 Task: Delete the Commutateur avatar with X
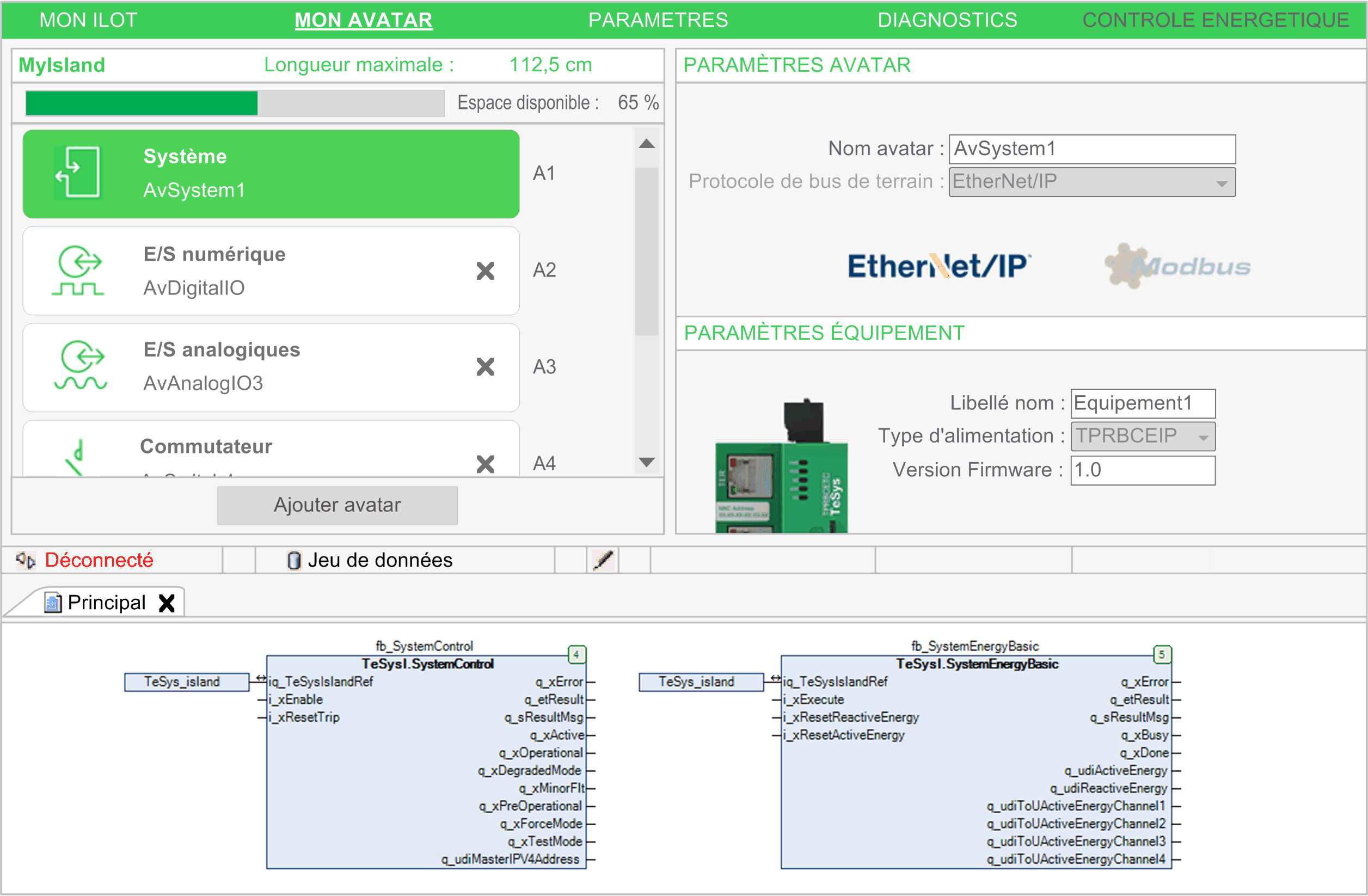[485, 463]
